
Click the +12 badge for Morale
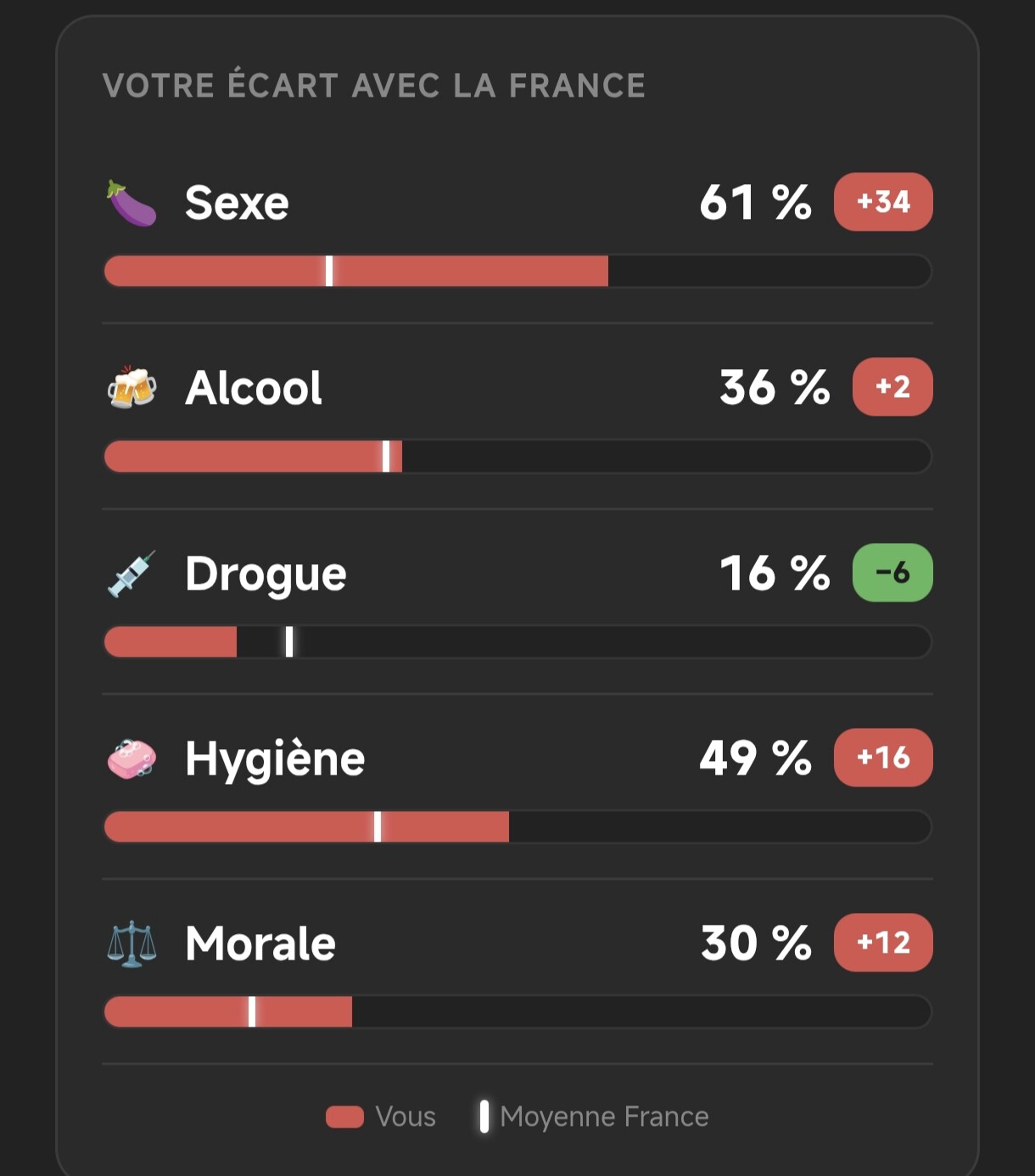click(883, 943)
